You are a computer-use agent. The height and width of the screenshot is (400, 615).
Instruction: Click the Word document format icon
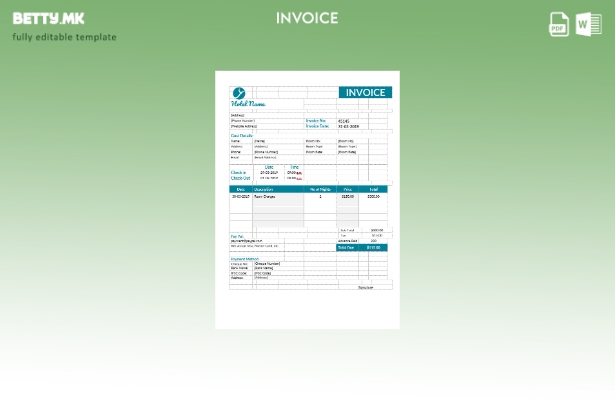588,24
